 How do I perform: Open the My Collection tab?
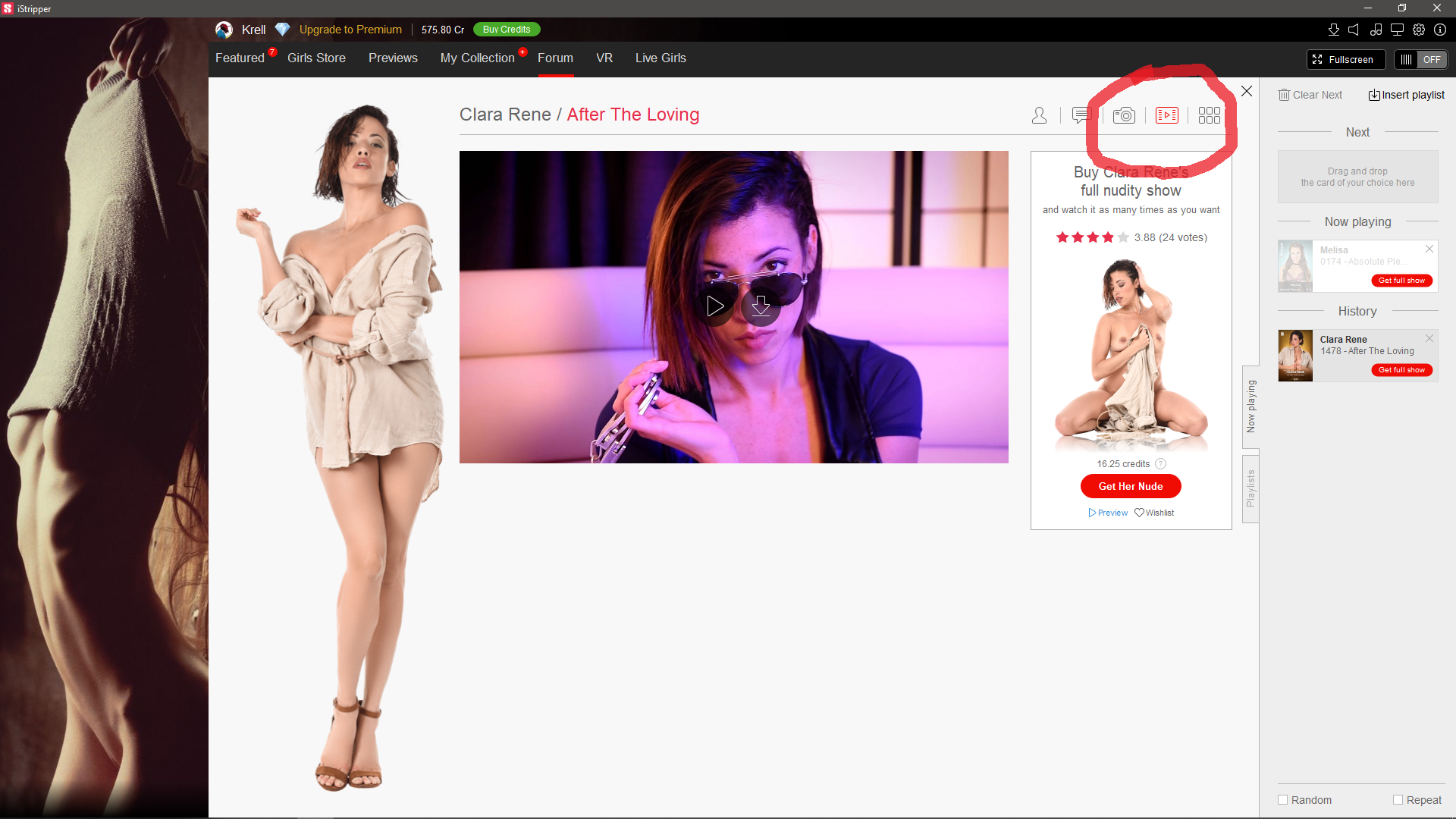pos(477,58)
